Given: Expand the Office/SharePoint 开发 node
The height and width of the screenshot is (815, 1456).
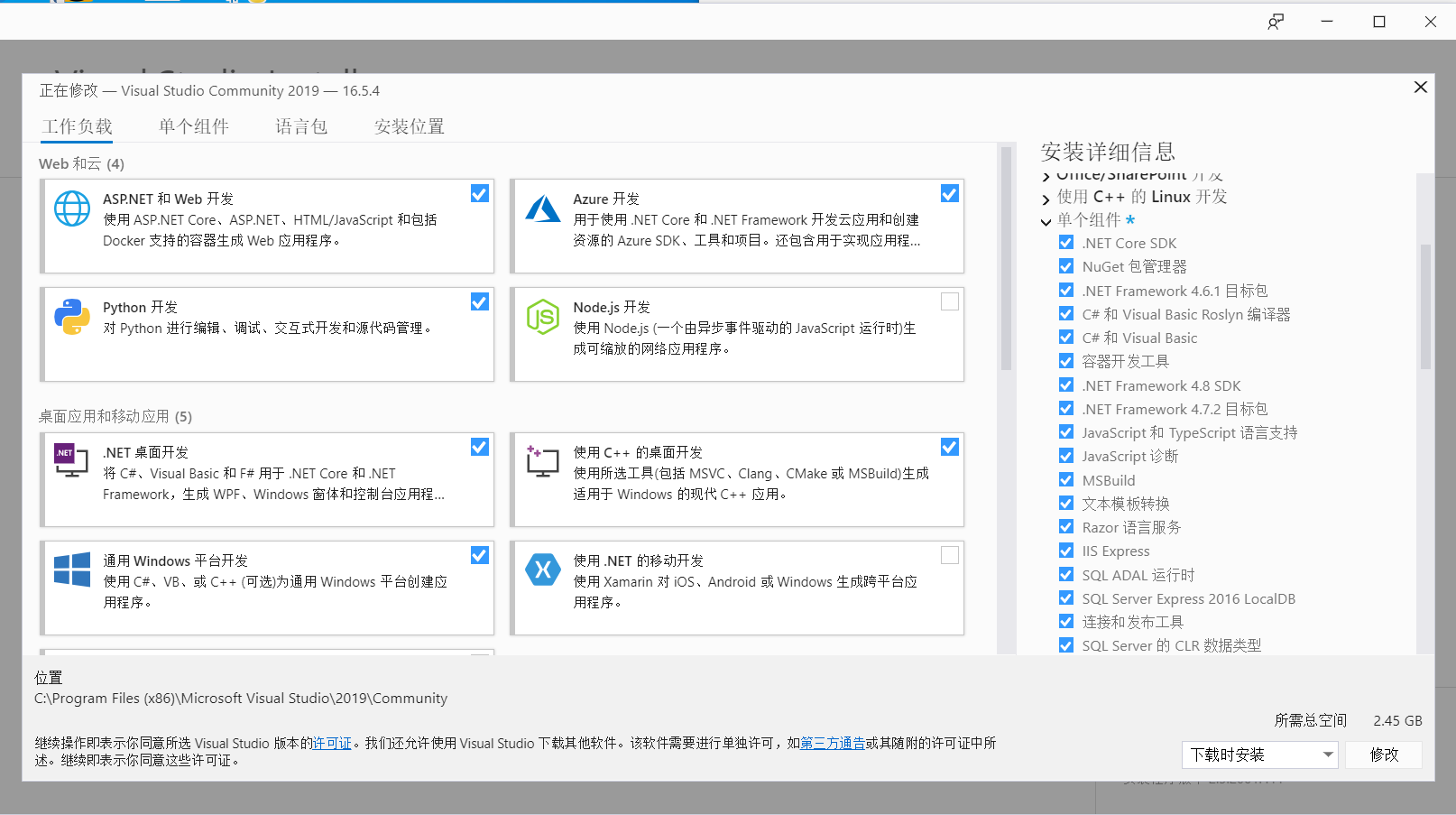Looking at the screenshot, I should pos(1046,176).
